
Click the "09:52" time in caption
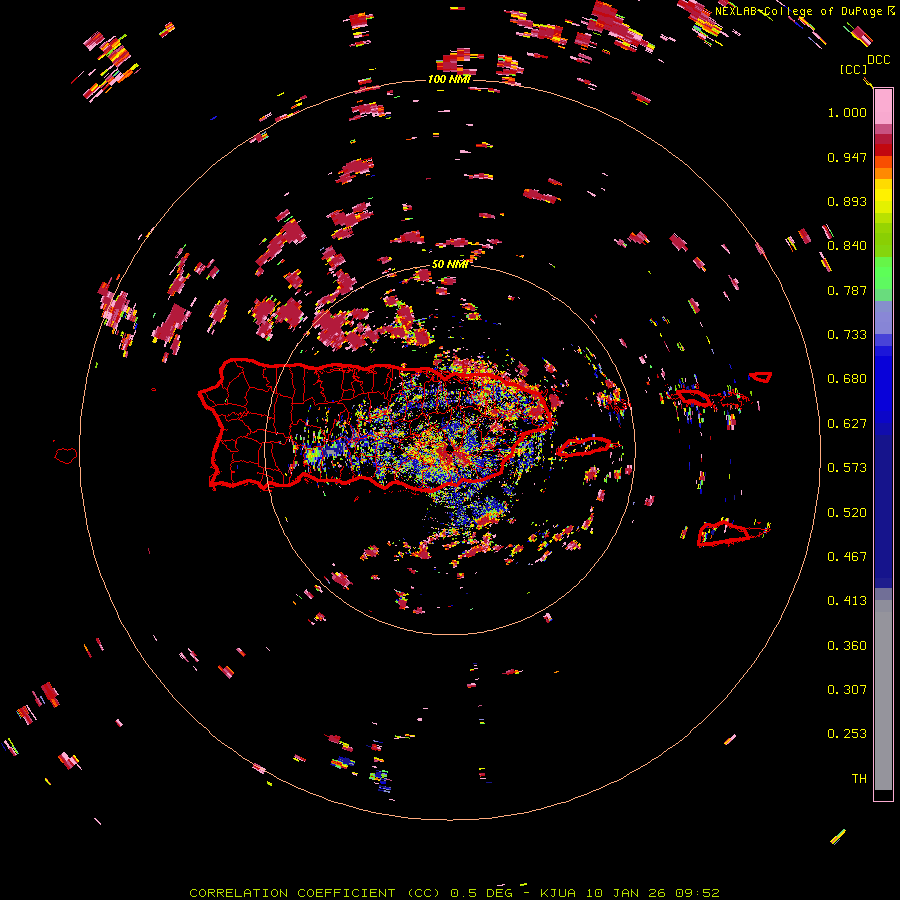[x=697, y=893]
